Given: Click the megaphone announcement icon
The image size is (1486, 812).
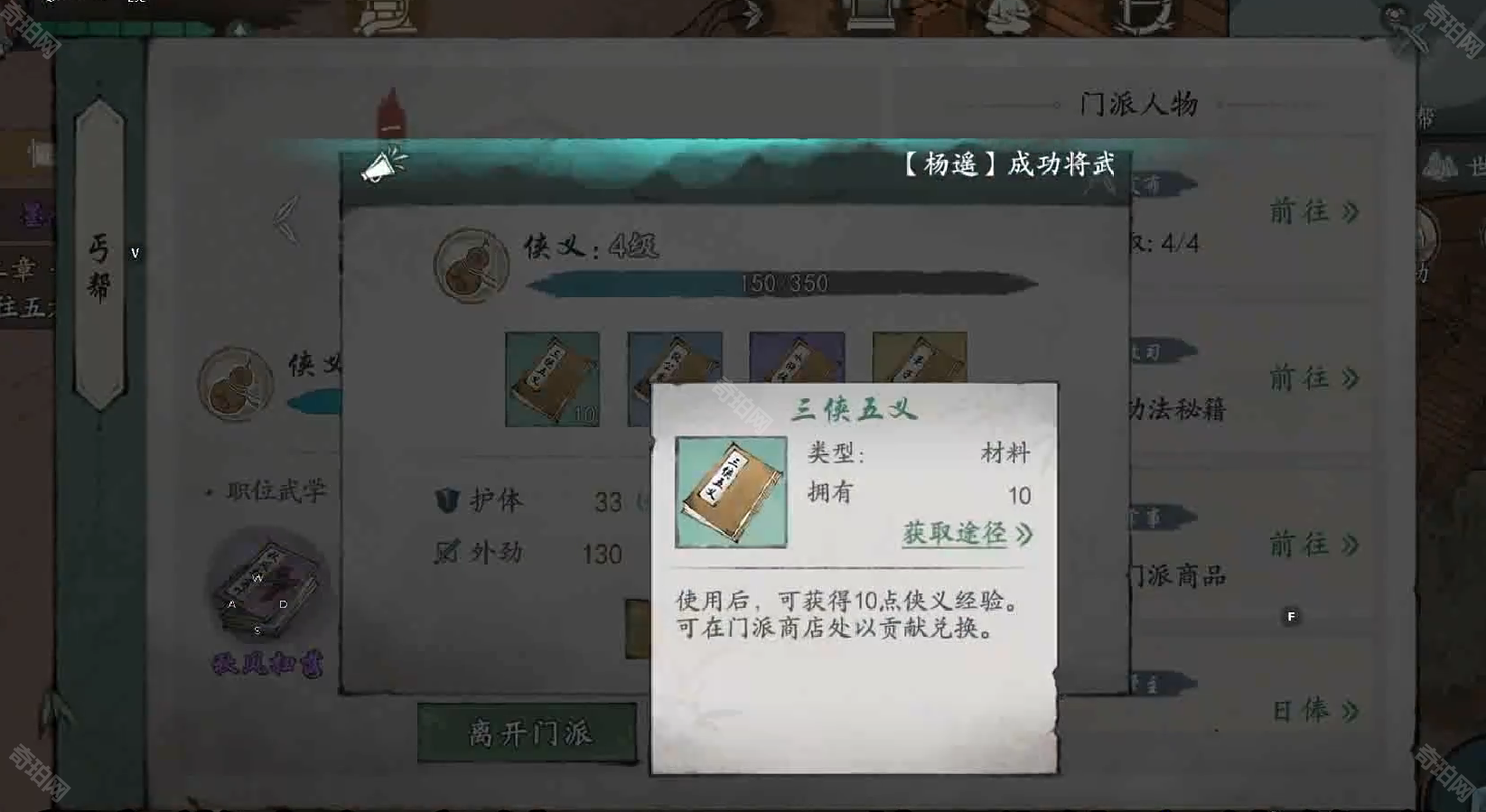Looking at the screenshot, I should coord(384,165).
